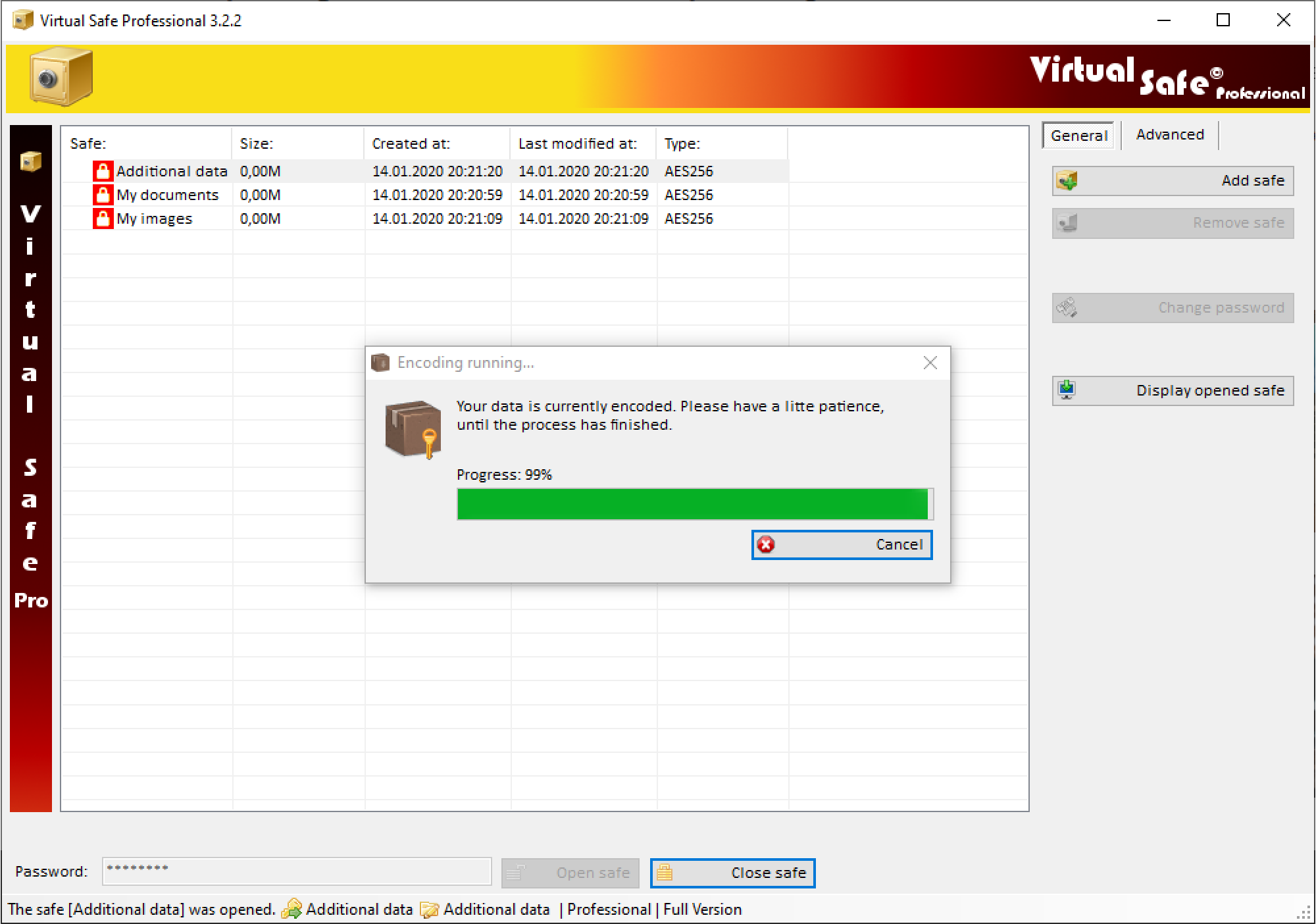Click status text 'The safe [Additional data] was opened.'

click(141, 910)
